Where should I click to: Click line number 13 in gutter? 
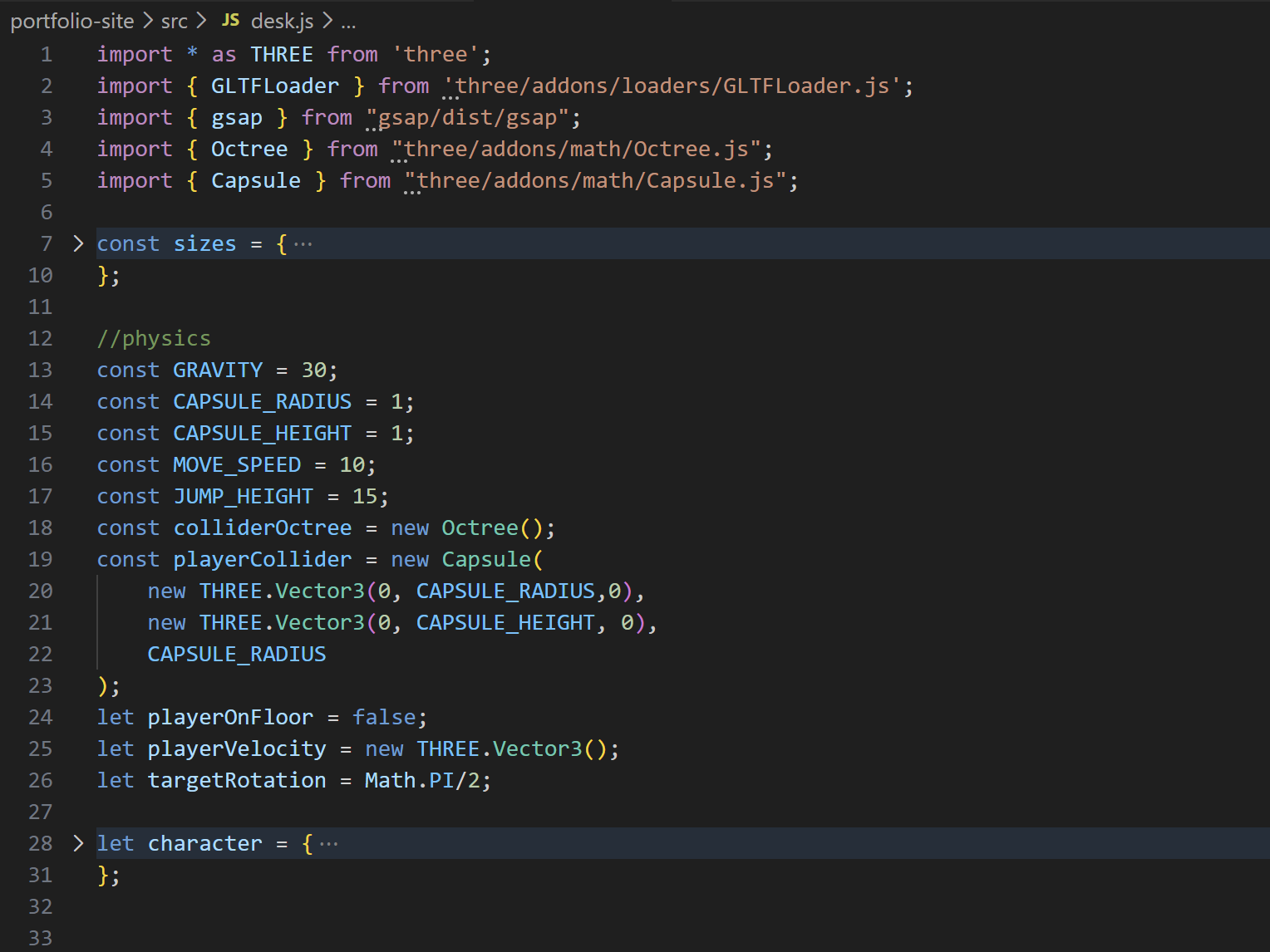[x=40, y=370]
